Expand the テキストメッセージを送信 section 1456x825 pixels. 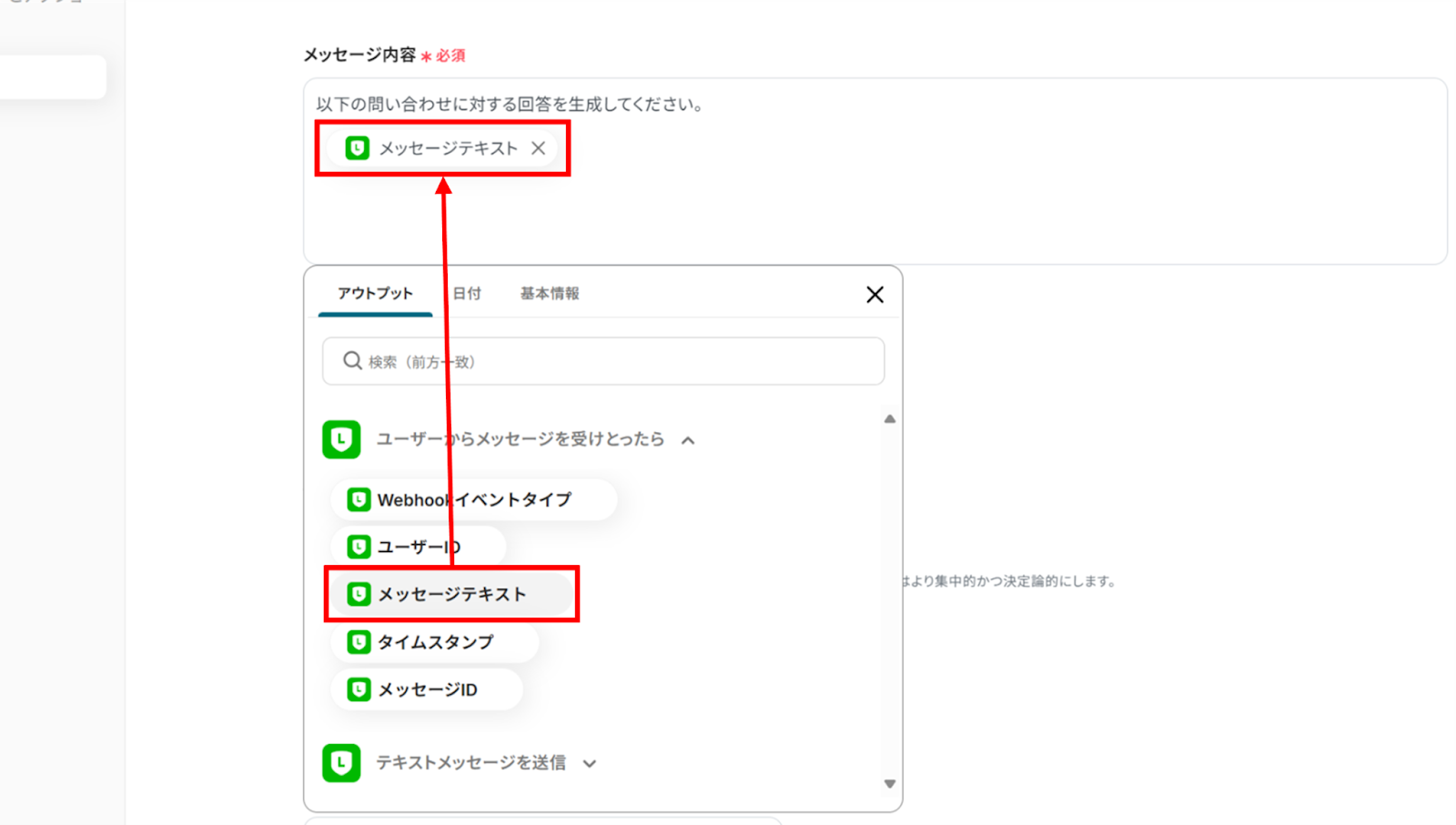590,763
